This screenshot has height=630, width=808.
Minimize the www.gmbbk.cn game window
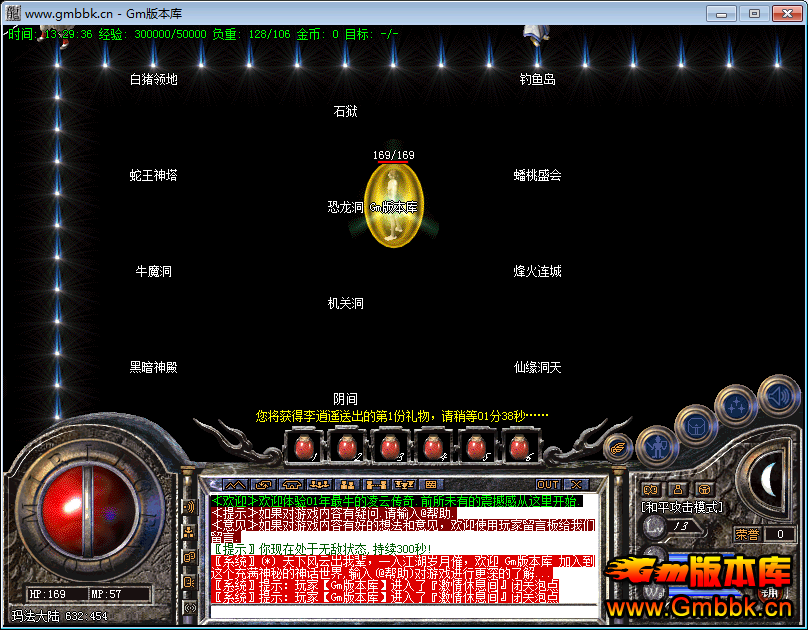pos(721,13)
